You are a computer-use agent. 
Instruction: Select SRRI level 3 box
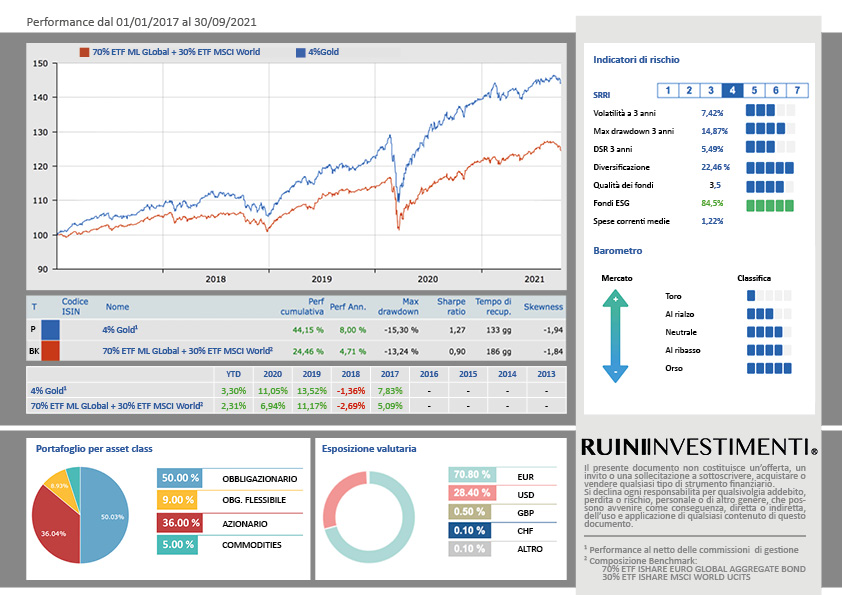point(711,90)
